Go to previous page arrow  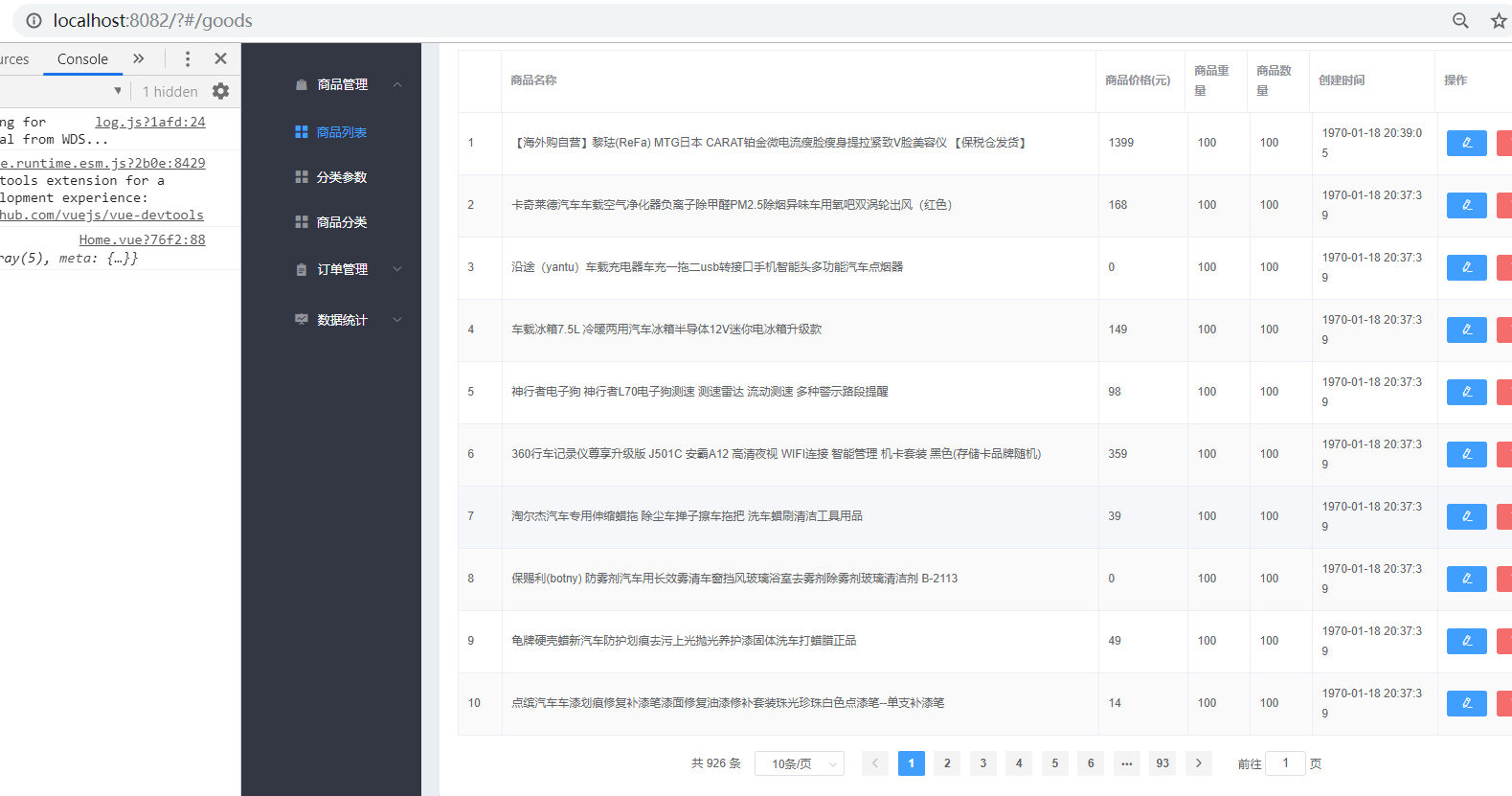click(x=875, y=763)
